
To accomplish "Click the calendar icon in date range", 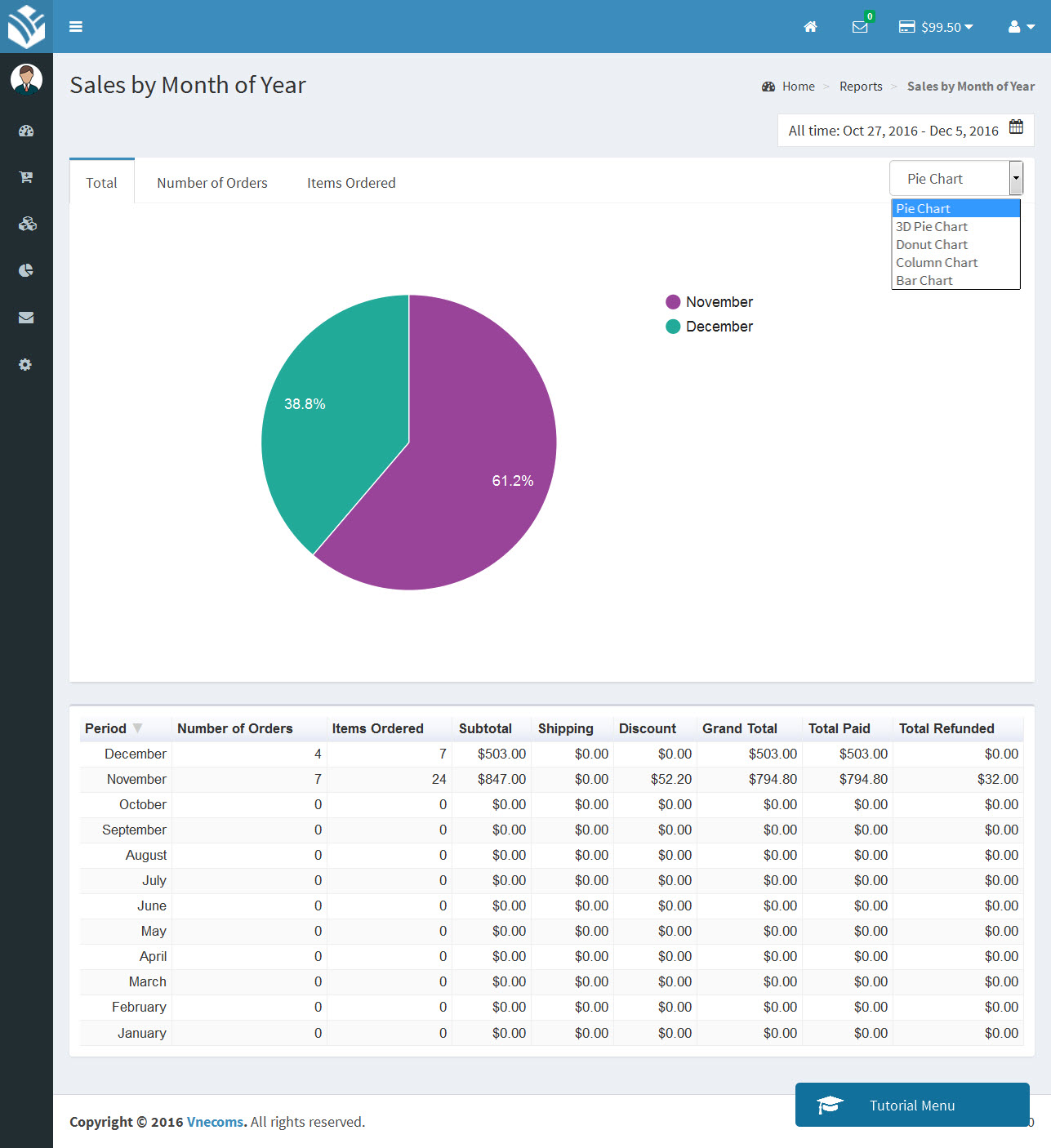I will [1016, 127].
